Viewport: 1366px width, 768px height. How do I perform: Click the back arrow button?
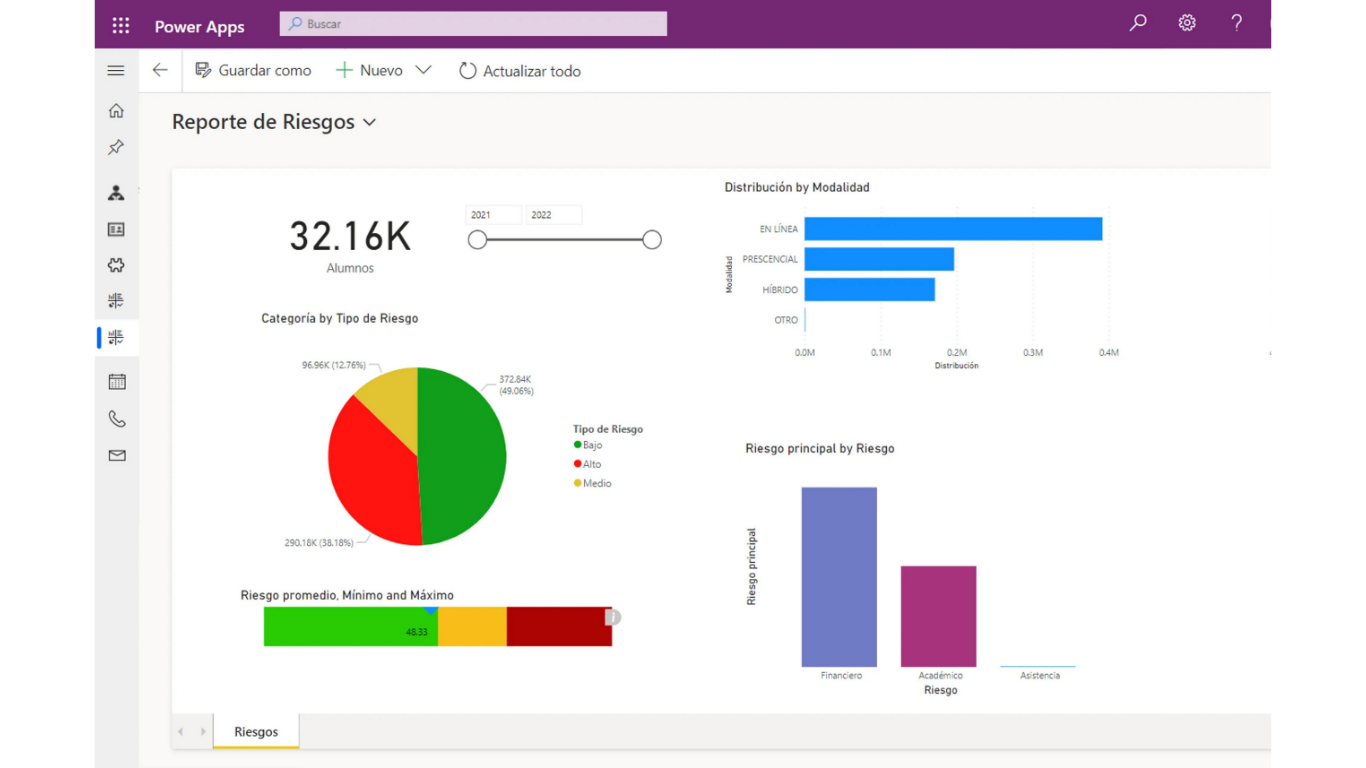pyautogui.click(x=159, y=70)
